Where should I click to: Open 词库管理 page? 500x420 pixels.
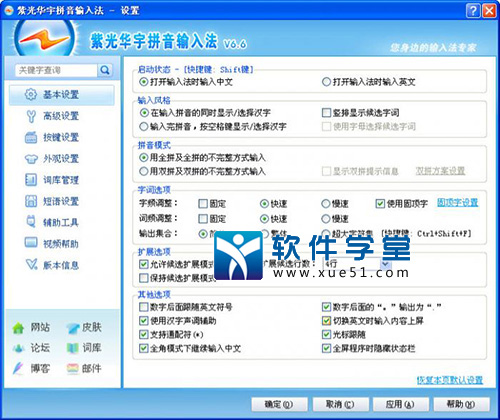click(61, 180)
